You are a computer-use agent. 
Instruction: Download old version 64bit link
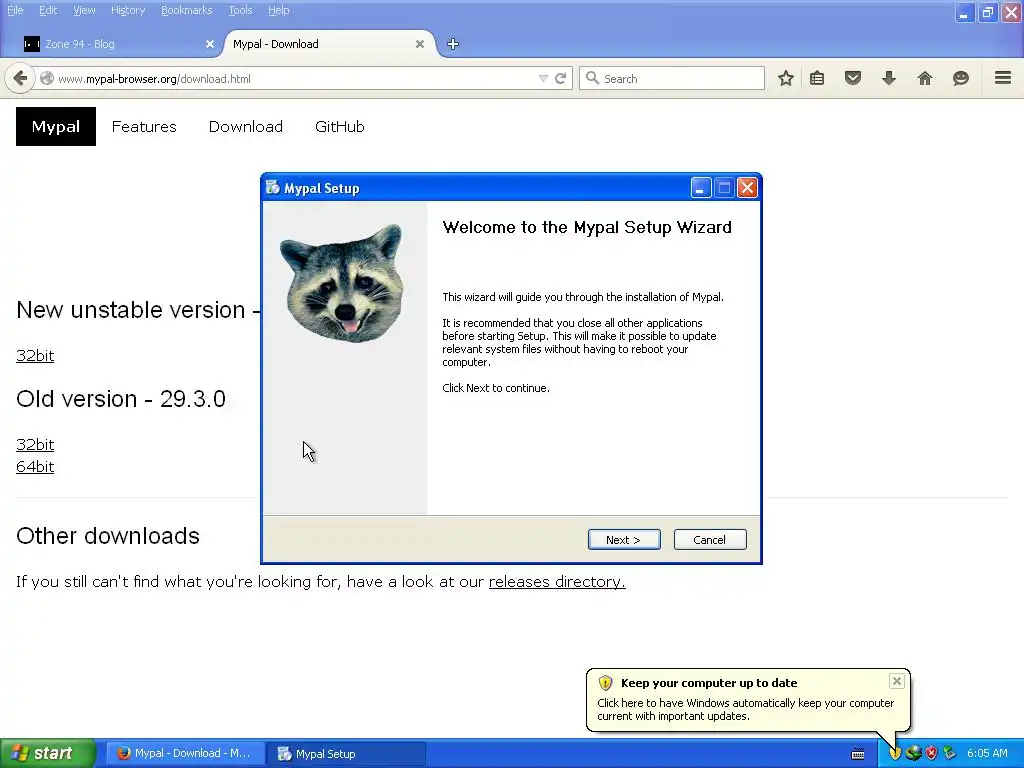(x=35, y=466)
